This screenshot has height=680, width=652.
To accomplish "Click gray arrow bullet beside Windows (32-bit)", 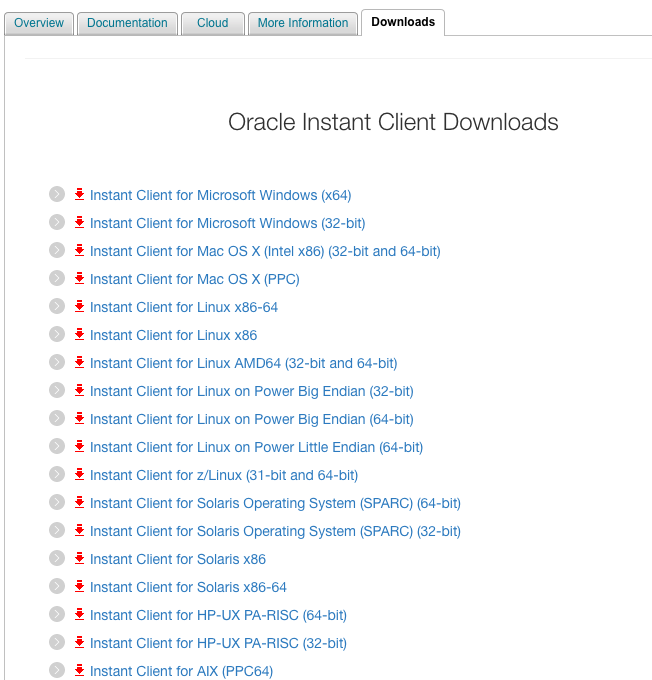I will [57, 222].
